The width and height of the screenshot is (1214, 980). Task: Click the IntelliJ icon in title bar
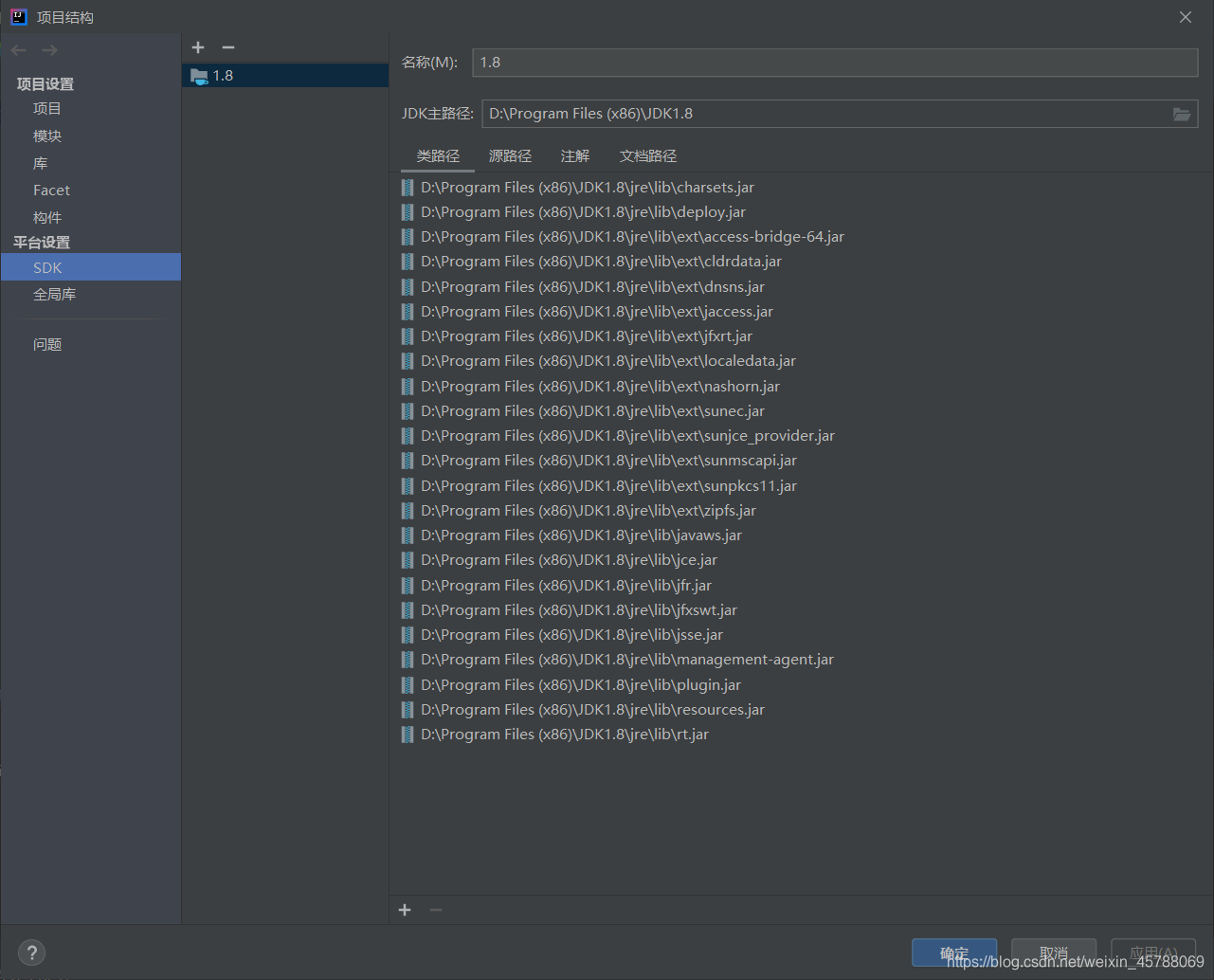(19, 17)
